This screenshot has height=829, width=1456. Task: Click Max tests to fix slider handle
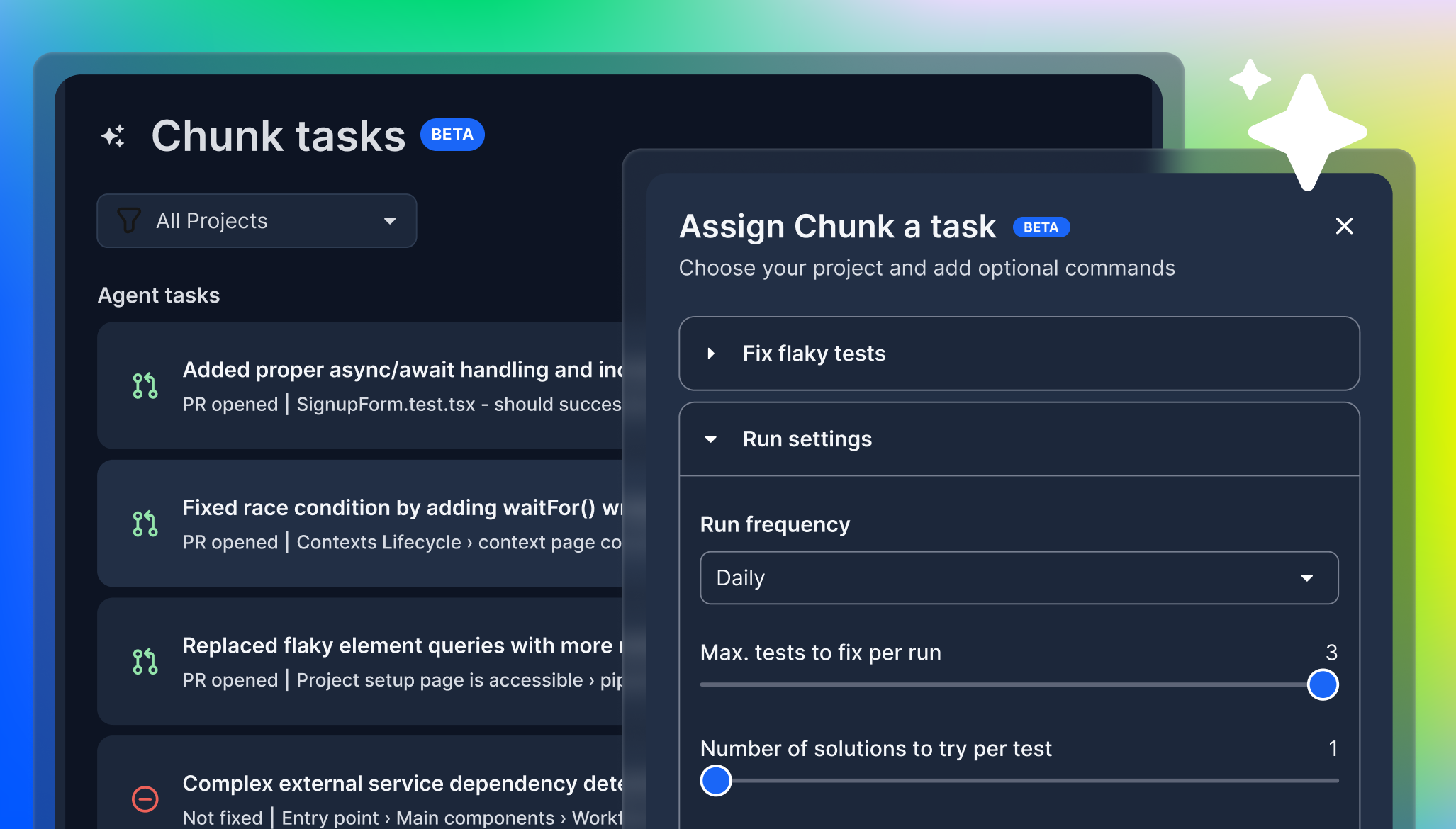(1322, 684)
